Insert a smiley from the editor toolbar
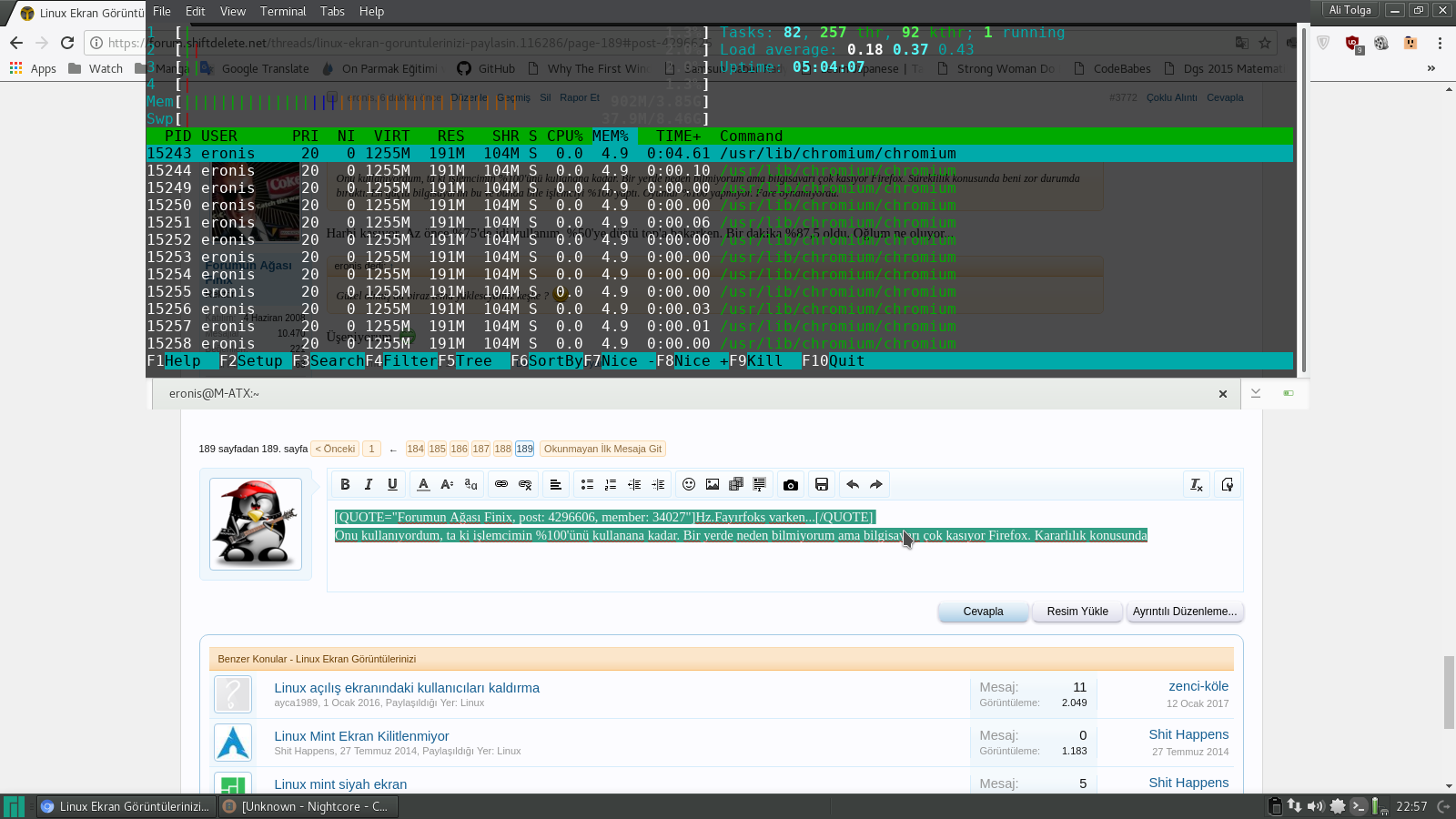This screenshot has height=819, width=1456. click(x=689, y=484)
